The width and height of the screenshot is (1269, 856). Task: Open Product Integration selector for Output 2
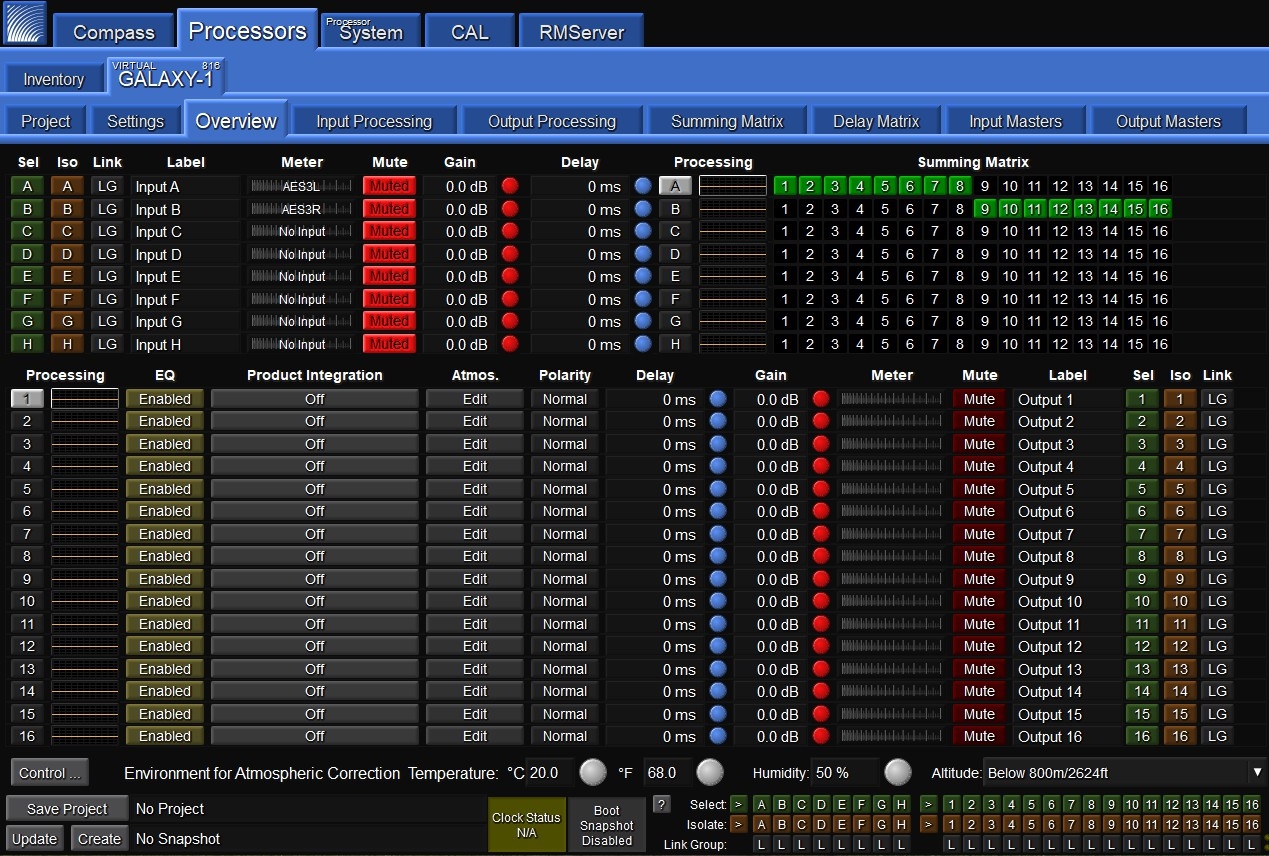314,422
